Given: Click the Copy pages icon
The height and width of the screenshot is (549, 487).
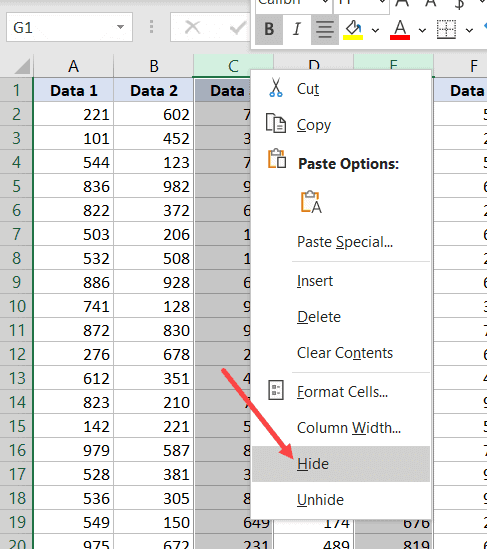Looking at the screenshot, I should (276, 123).
